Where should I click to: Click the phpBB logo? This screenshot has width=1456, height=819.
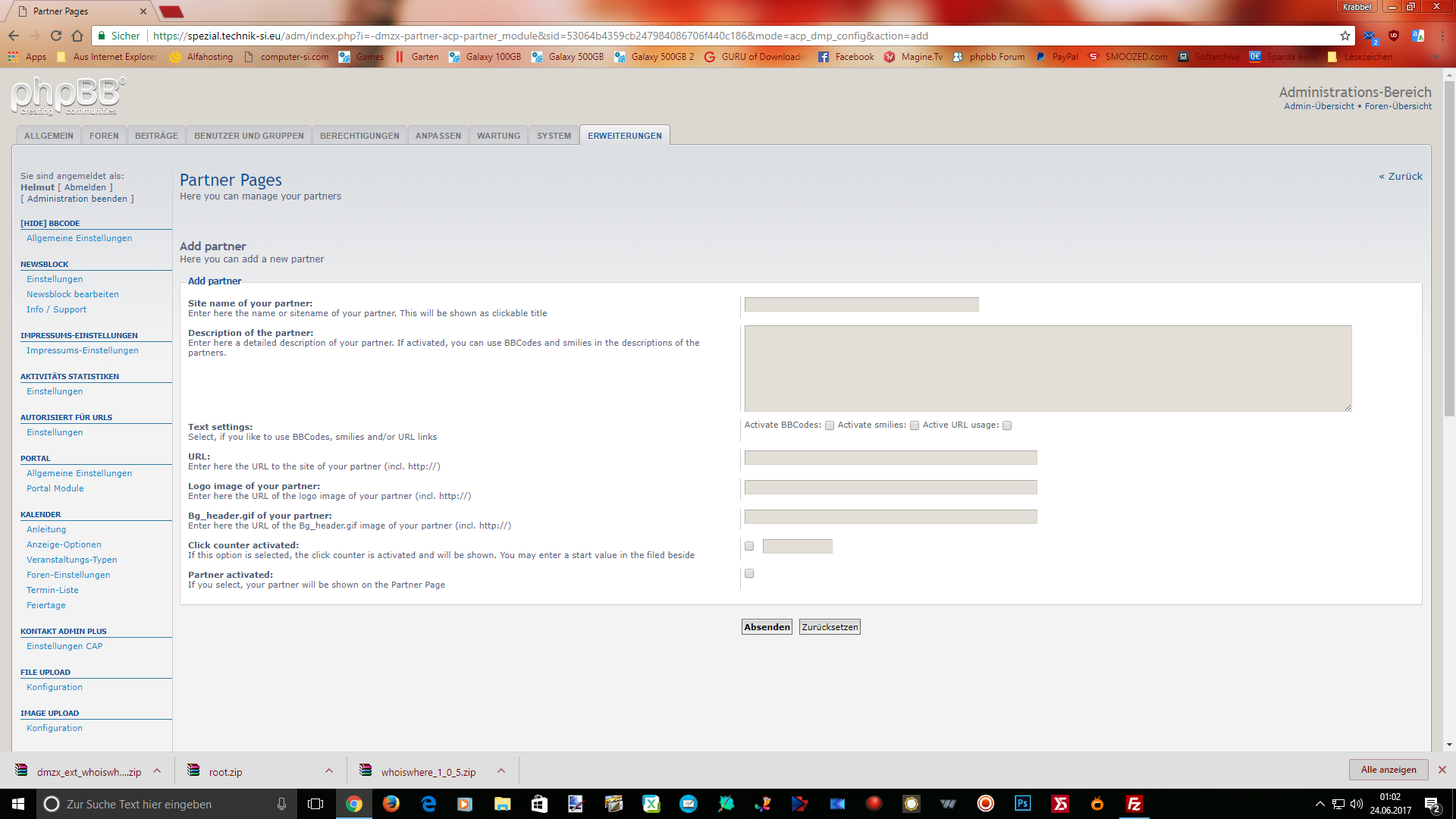pyautogui.click(x=68, y=96)
